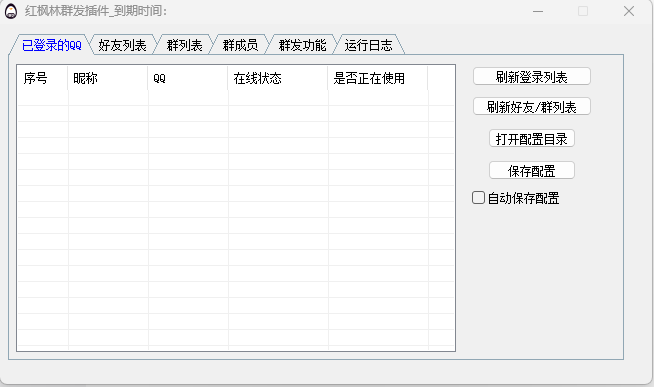Click the penguin app icon in title bar
Image resolution: width=654 pixels, height=387 pixels.
[11, 11]
